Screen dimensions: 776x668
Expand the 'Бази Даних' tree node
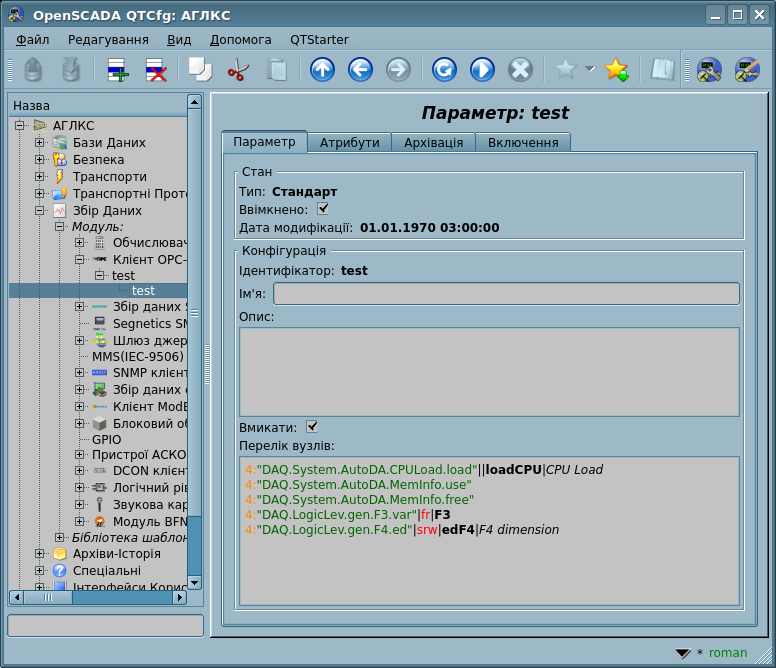(x=39, y=143)
